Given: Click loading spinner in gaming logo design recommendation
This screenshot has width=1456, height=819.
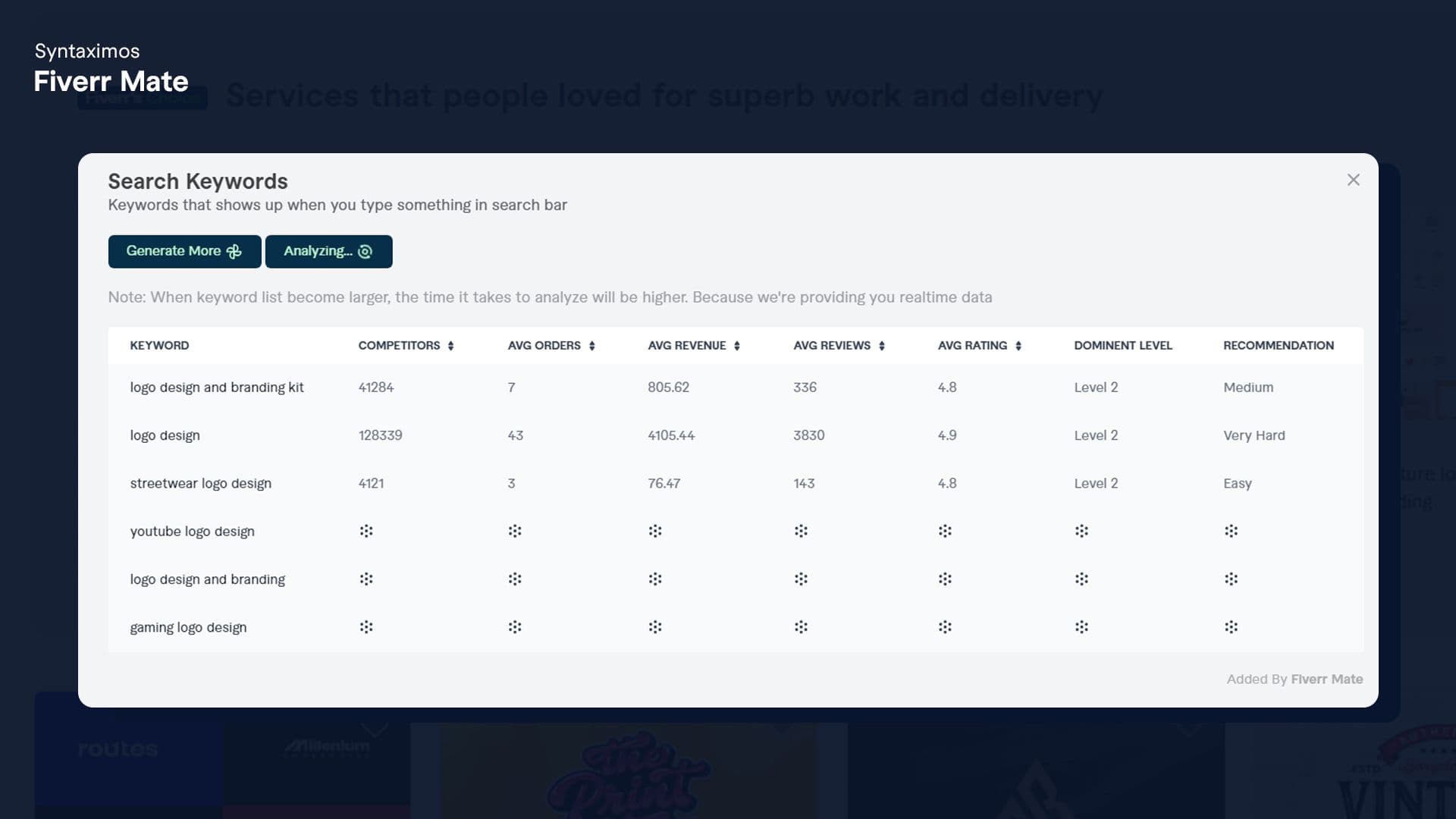Looking at the screenshot, I should tap(1231, 627).
